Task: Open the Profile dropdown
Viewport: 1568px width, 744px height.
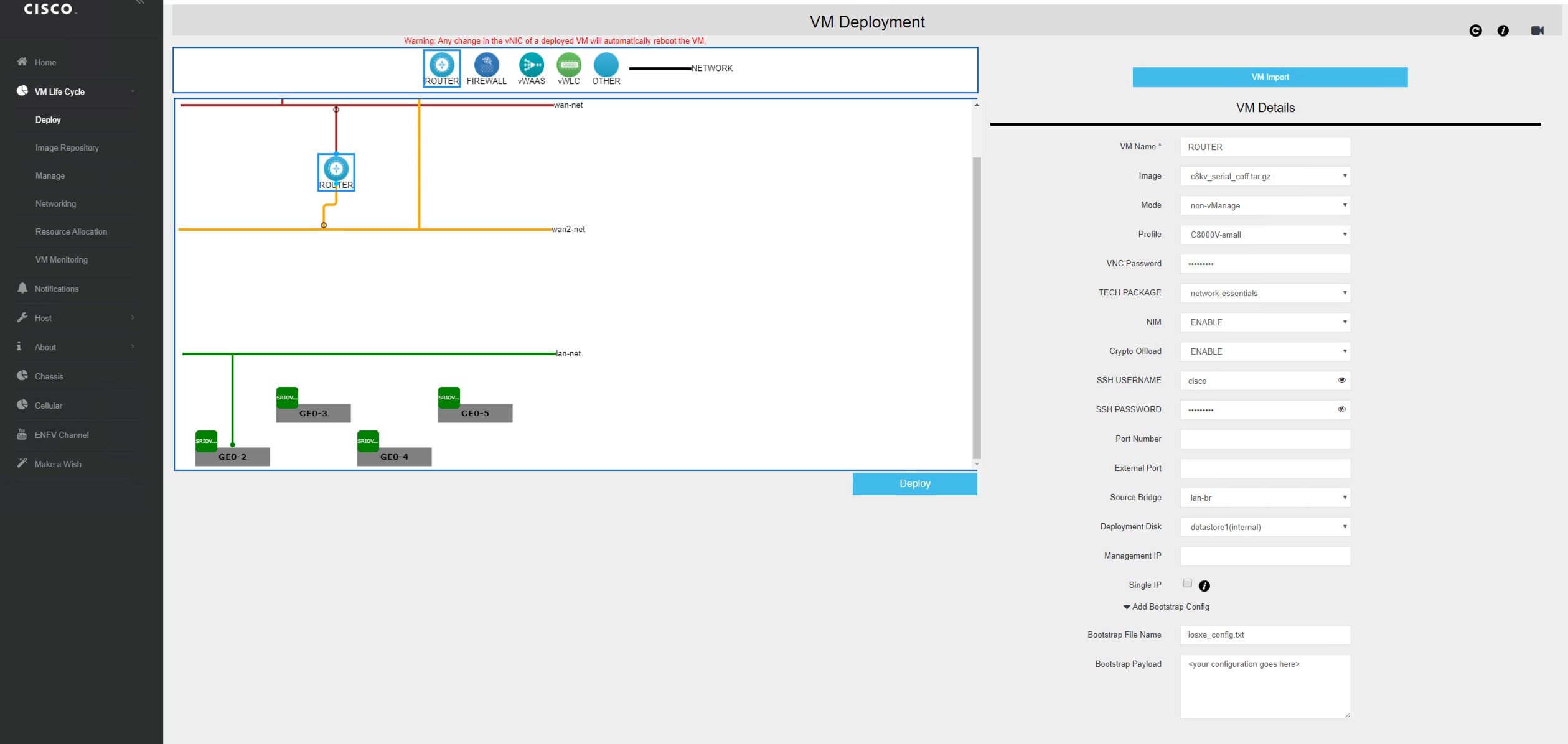Action: pyautogui.click(x=1265, y=235)
